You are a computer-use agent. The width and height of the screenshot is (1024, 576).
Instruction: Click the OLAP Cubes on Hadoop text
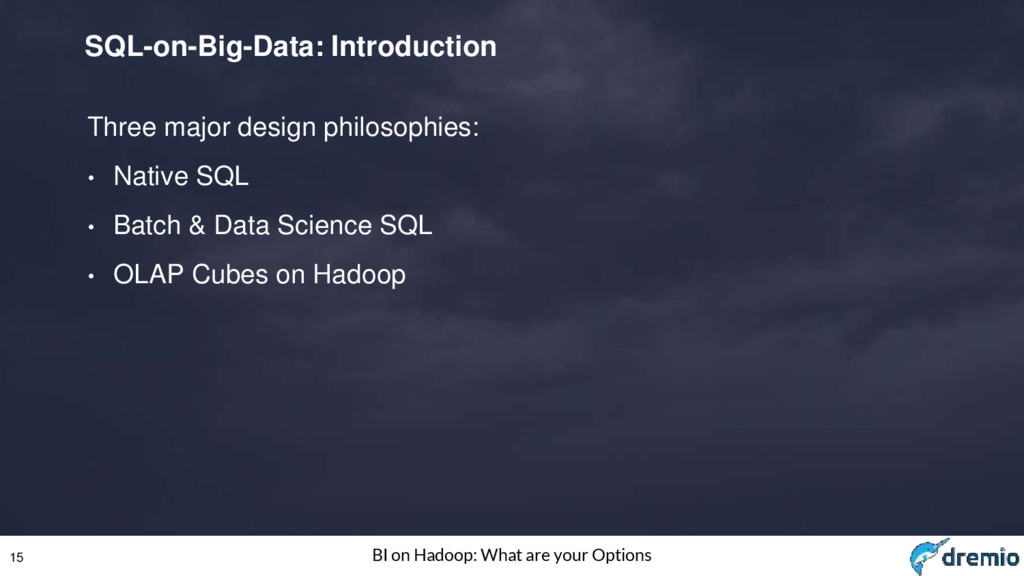tap(259, 275)
